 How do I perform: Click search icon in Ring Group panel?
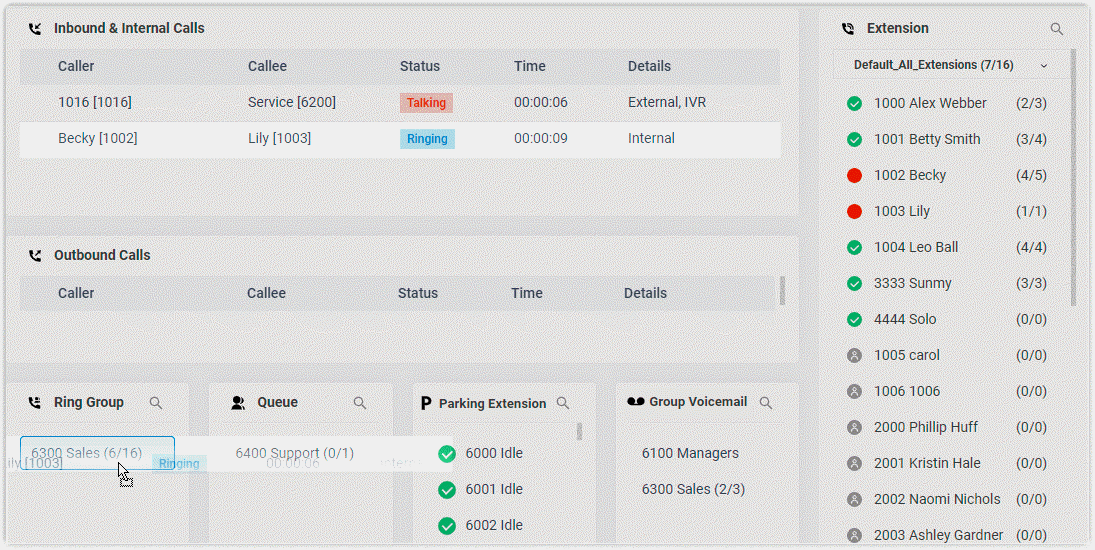[156, 403]
